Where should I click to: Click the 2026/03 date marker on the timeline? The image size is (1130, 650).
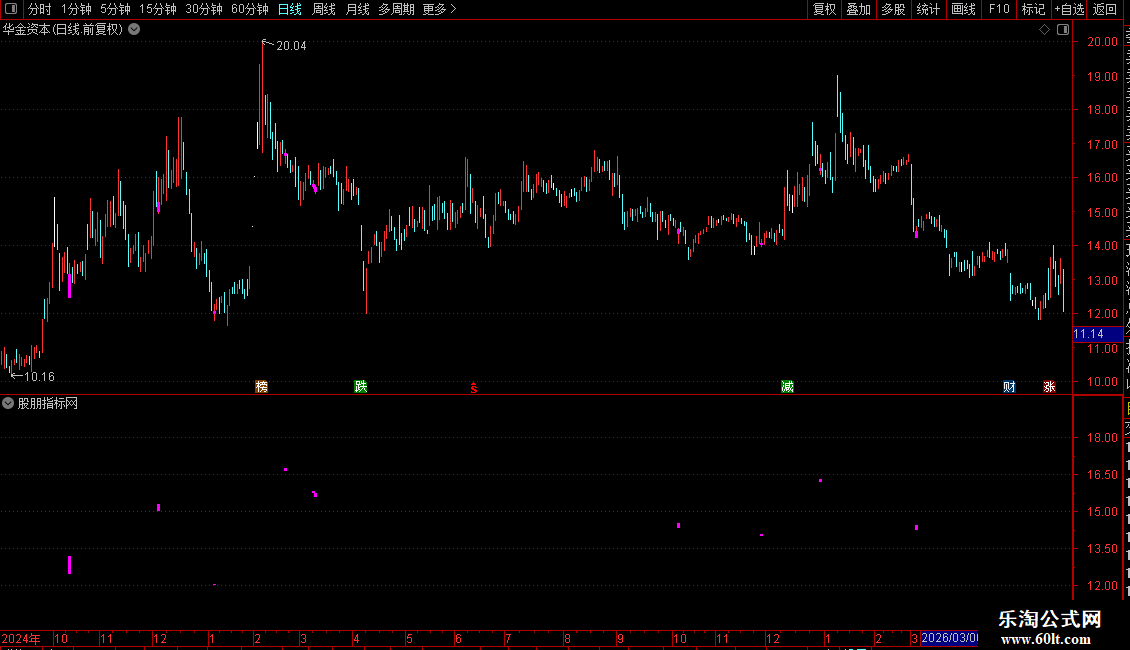(x=949, y=638)
